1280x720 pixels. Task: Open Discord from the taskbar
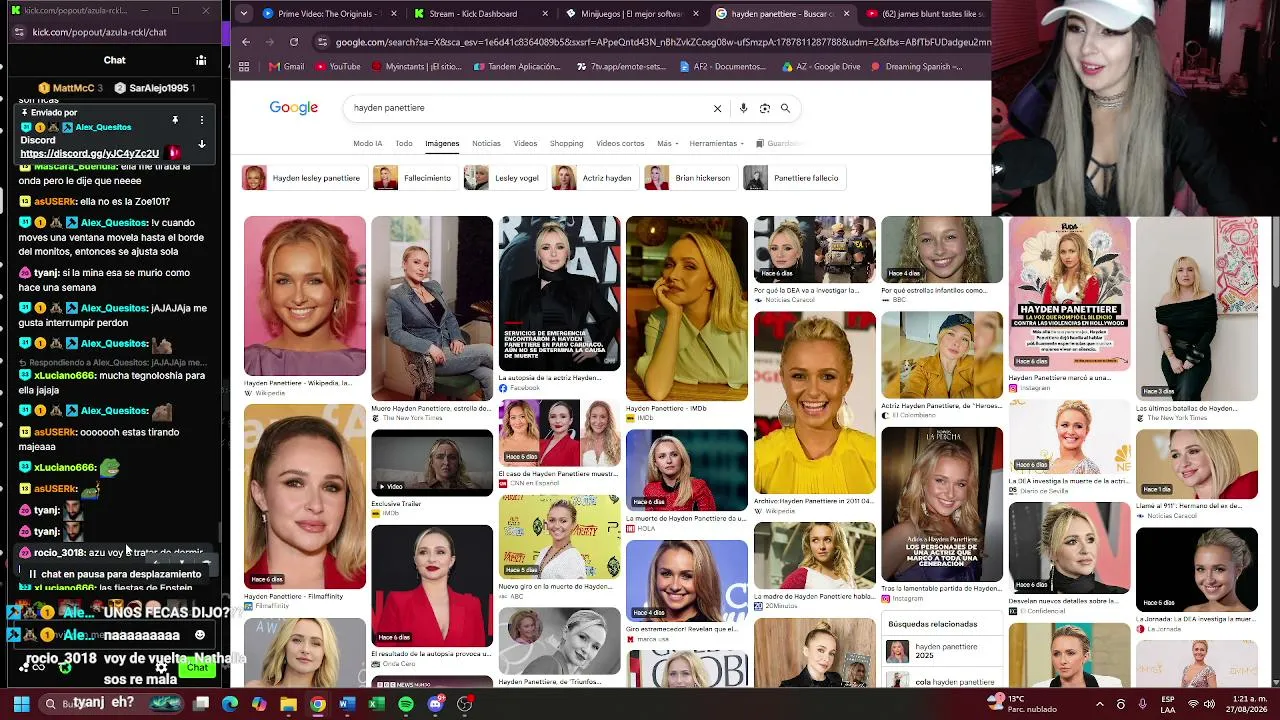point(435,704)
